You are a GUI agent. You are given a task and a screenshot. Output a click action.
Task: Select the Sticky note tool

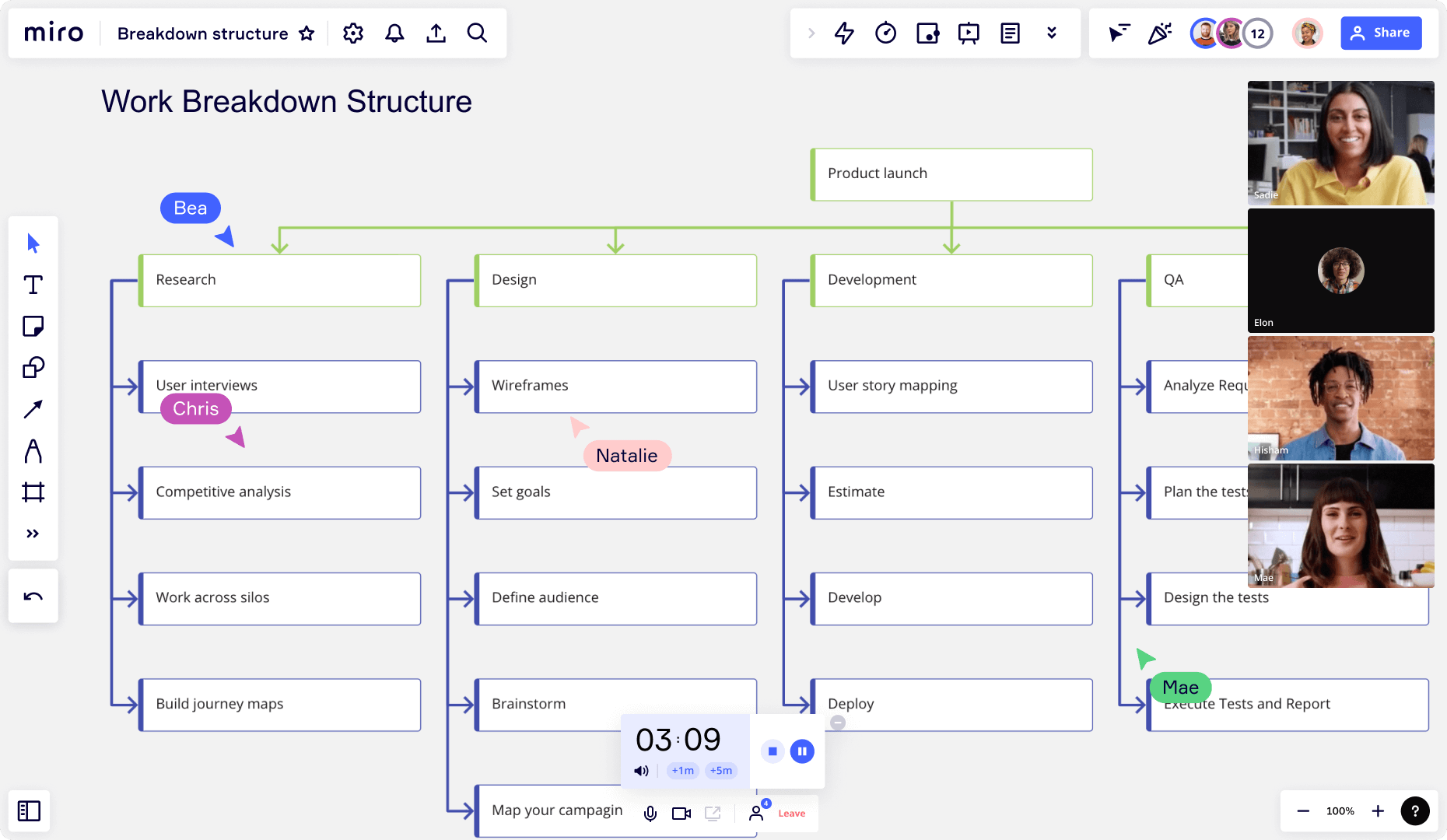(33, 327)
